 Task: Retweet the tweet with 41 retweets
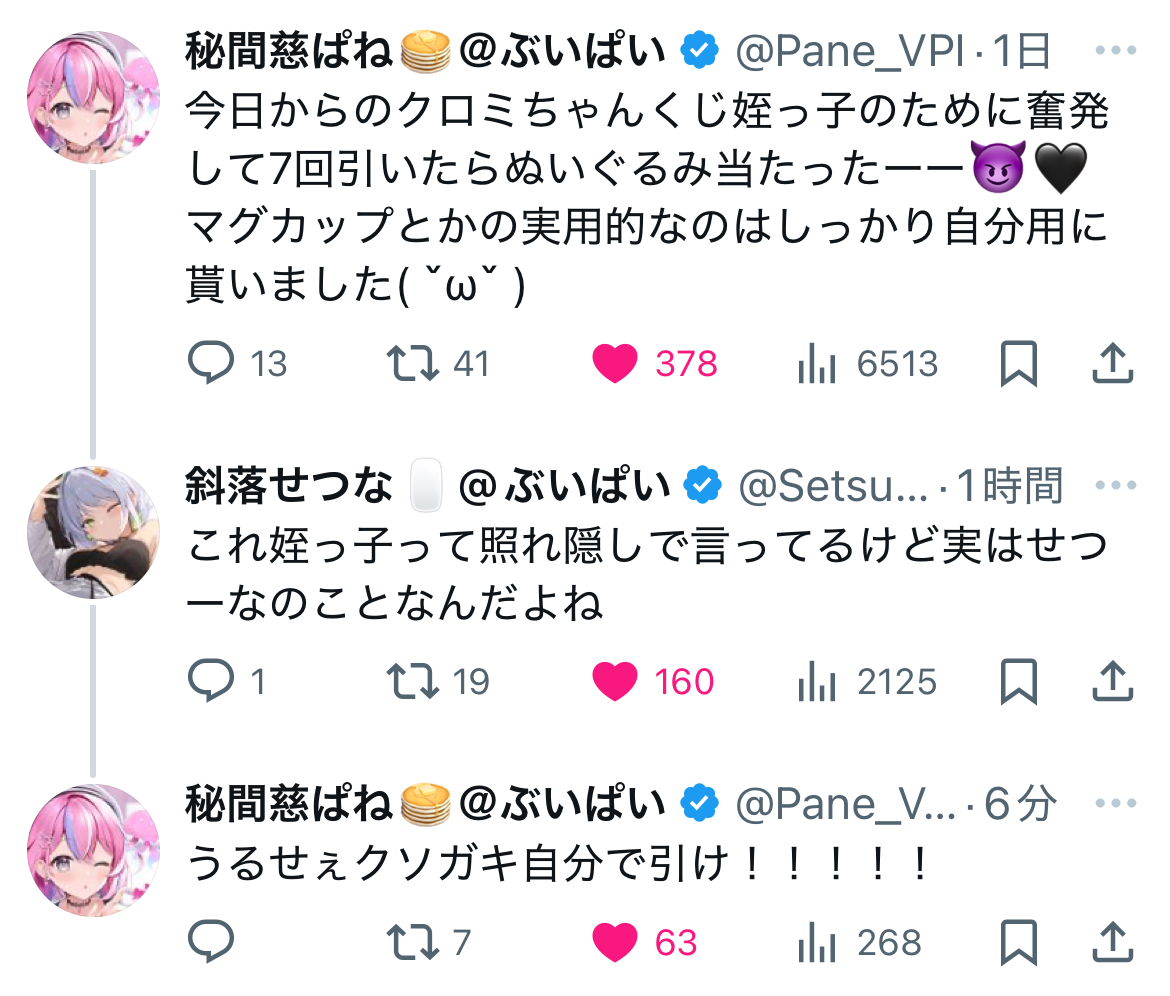tap(413, 364)
